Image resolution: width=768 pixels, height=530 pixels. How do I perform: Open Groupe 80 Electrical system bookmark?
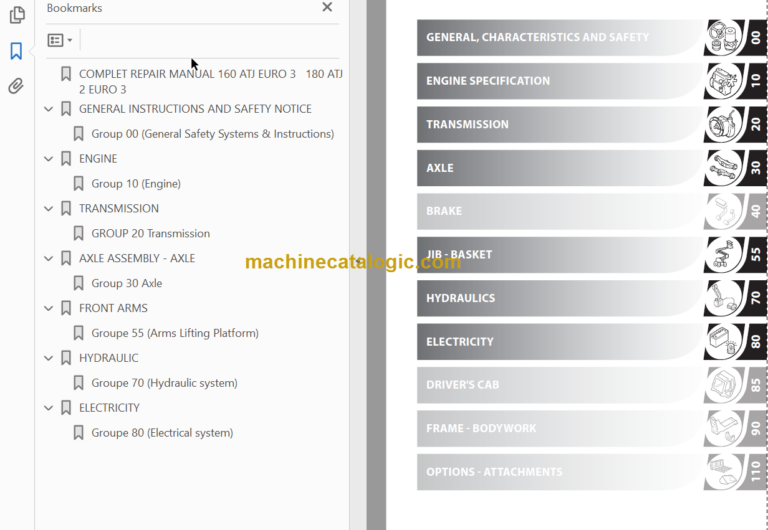point(162,433)
